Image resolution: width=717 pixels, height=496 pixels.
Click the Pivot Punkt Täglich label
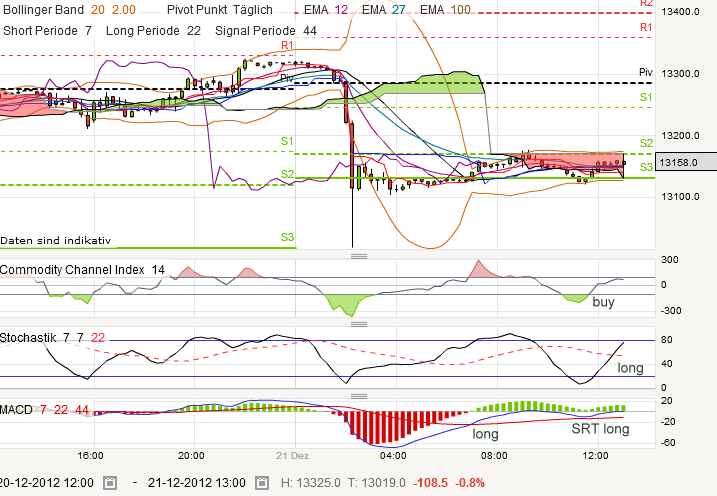click(219, 10)
